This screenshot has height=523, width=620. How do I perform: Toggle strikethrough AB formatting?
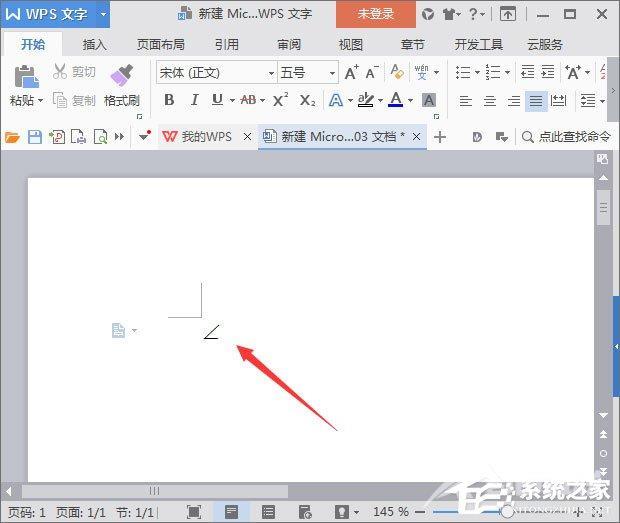[x=248, y=100]
